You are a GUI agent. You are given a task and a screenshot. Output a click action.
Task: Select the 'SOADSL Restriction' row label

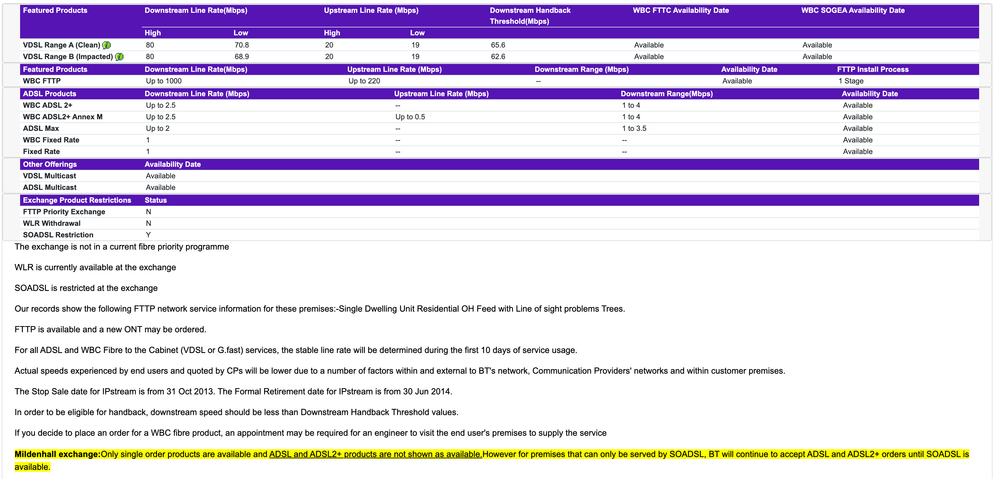pos(58,235)
